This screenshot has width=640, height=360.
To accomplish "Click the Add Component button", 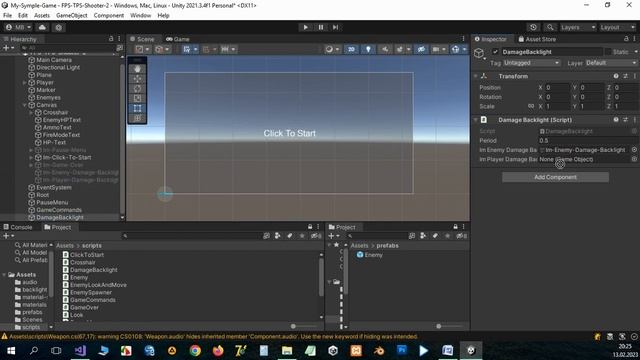I will tap(555, 177).
